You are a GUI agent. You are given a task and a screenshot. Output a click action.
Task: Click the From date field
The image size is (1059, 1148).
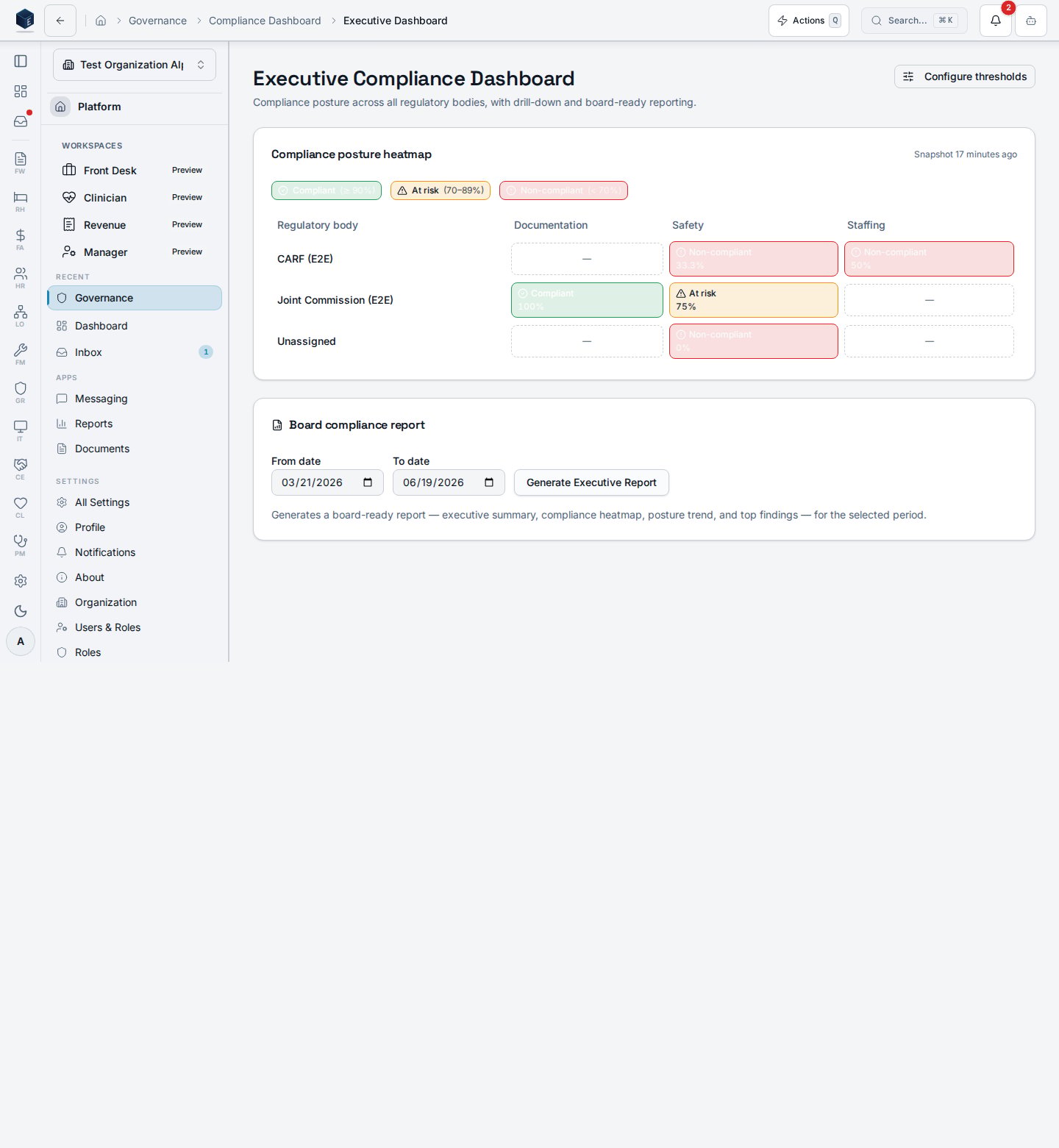coord(327,482)
